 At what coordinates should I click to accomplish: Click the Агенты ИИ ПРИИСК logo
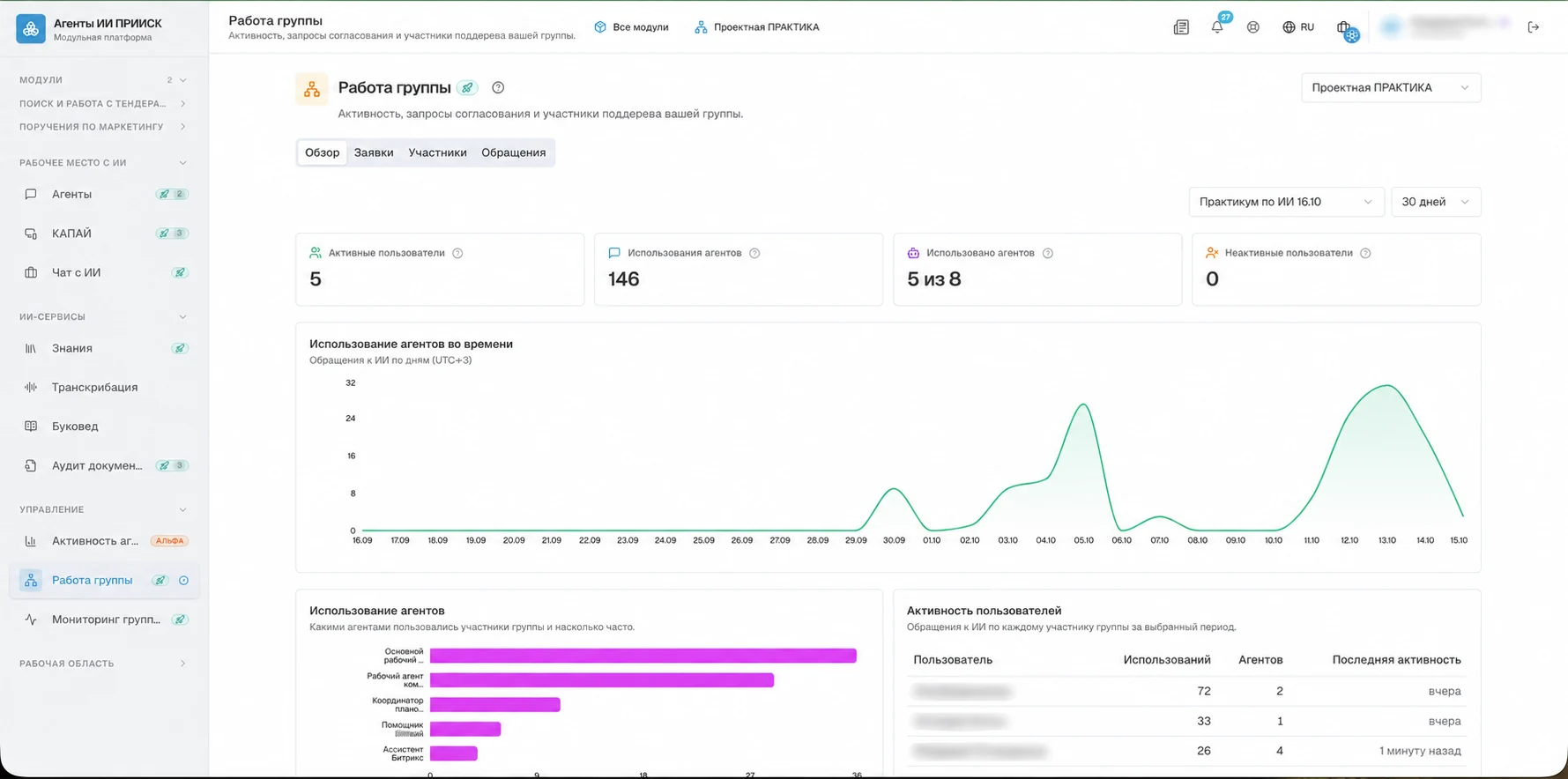[31, 29]
